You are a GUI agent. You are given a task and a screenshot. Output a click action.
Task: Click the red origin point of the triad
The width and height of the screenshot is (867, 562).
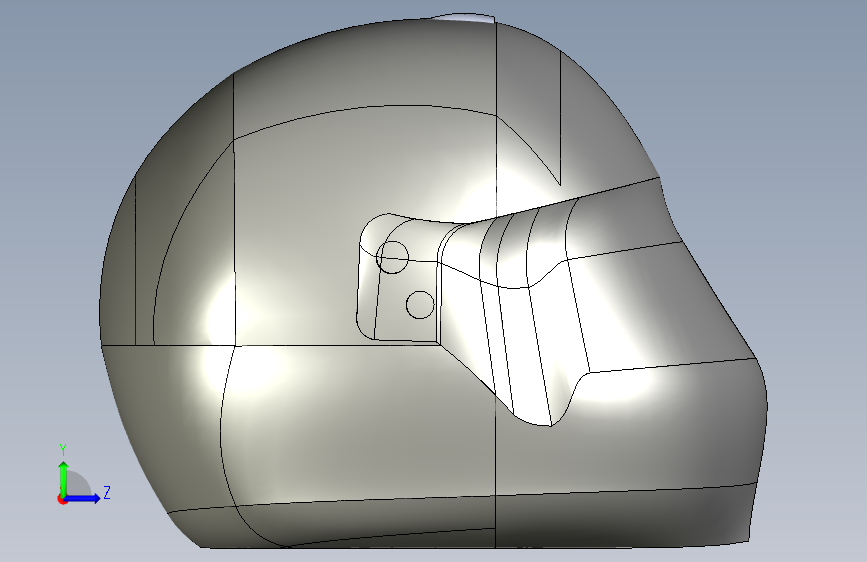coord(62,499)
